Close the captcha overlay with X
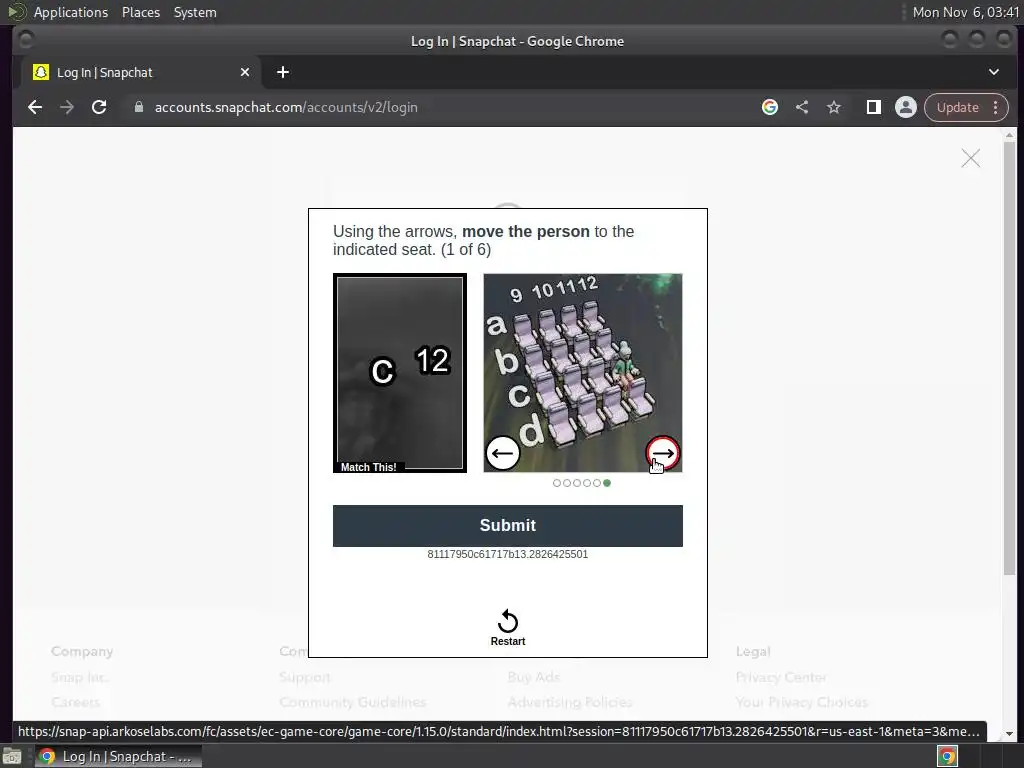Image resolution: width=1024 pixels, height=768 pixels. tap(970, 158)
